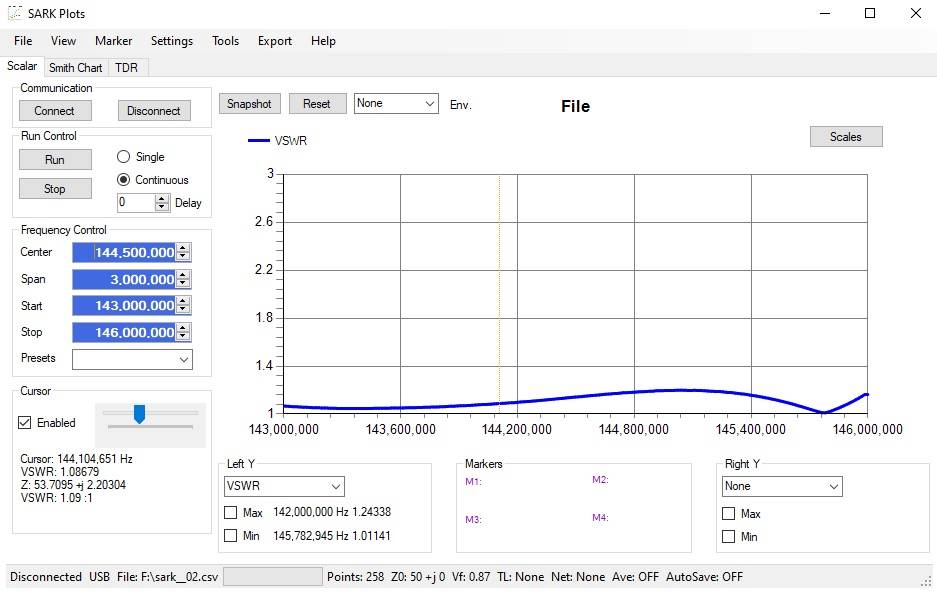Image resolution: width=937 pixels, height=593 pixels.
Task: Click the Min 145,782,945 Hz 1.01141 value
Action: click(332, 536)
